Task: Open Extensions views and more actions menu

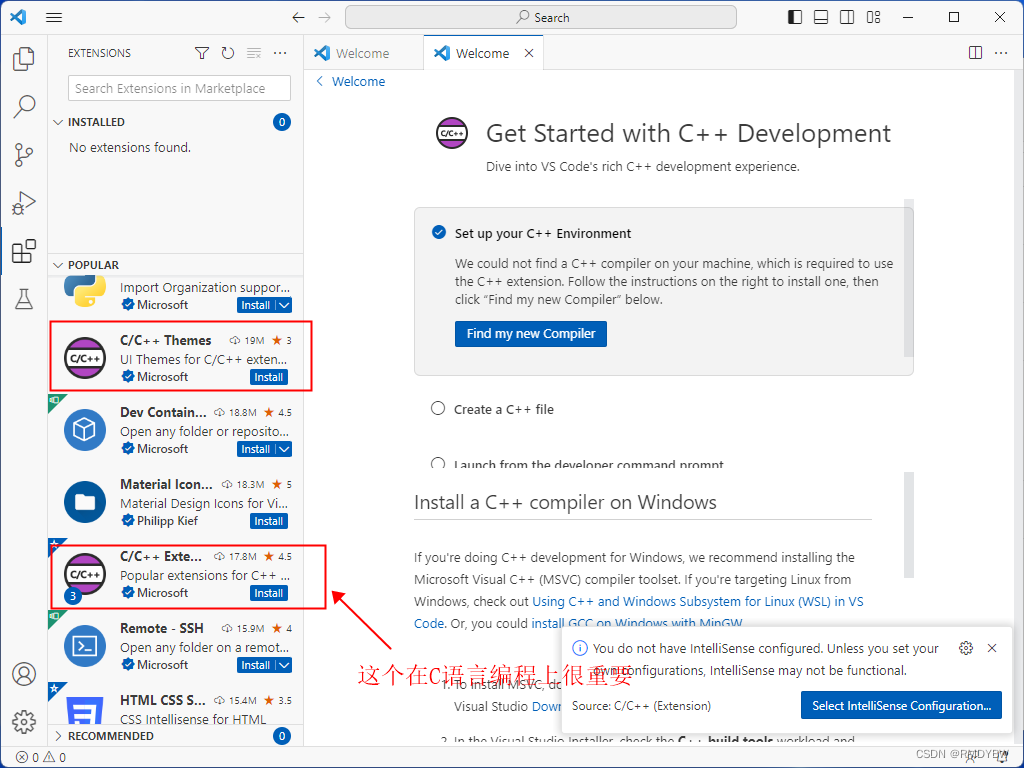Action: pyautogui.click(x=280, y=54)
